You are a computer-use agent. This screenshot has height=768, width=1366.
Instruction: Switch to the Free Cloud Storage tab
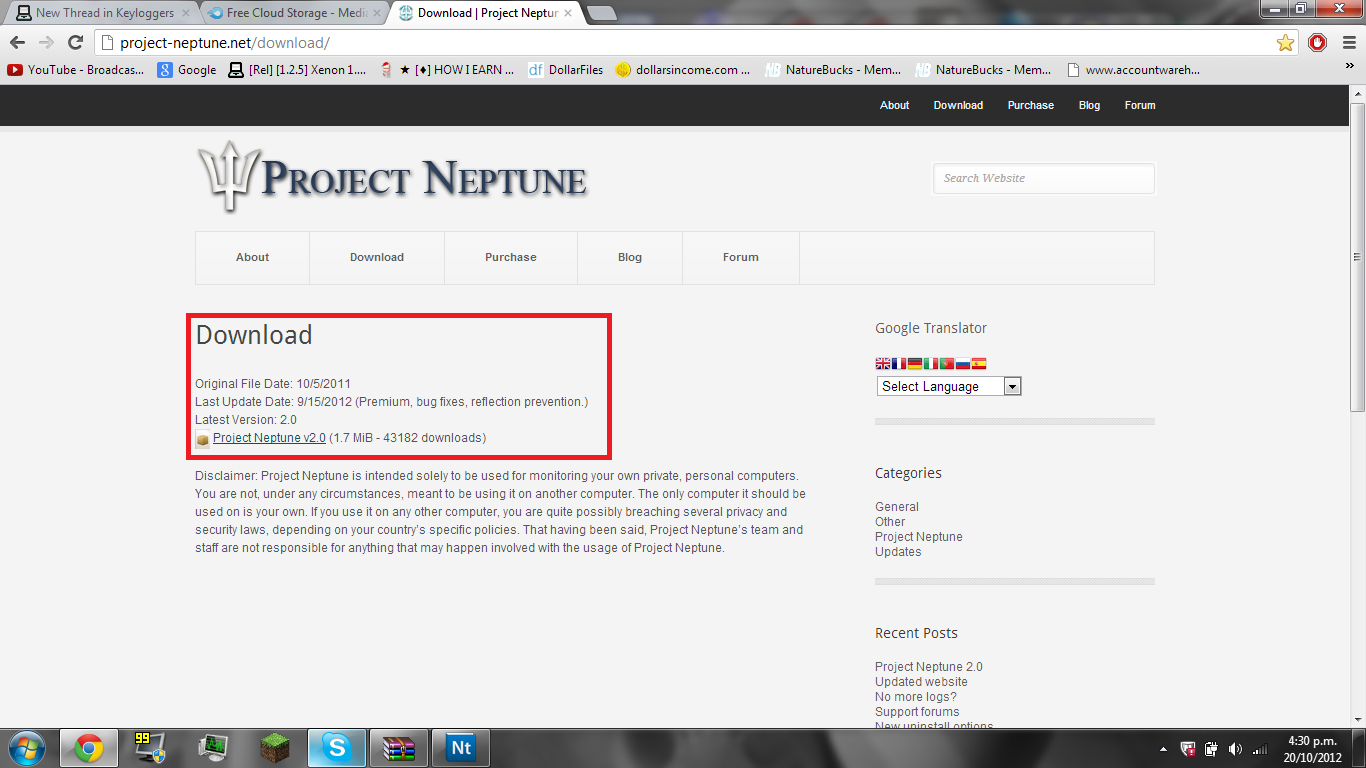(295, 13)
